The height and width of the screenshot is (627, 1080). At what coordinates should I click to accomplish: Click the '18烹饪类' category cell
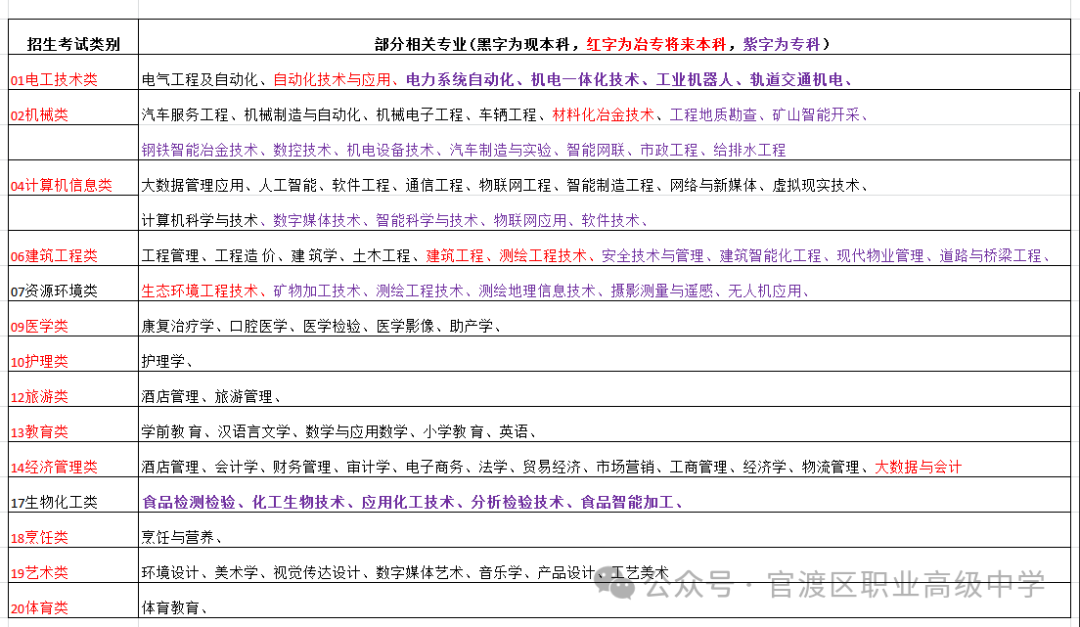pyautogui.click(x=73, y=529)
